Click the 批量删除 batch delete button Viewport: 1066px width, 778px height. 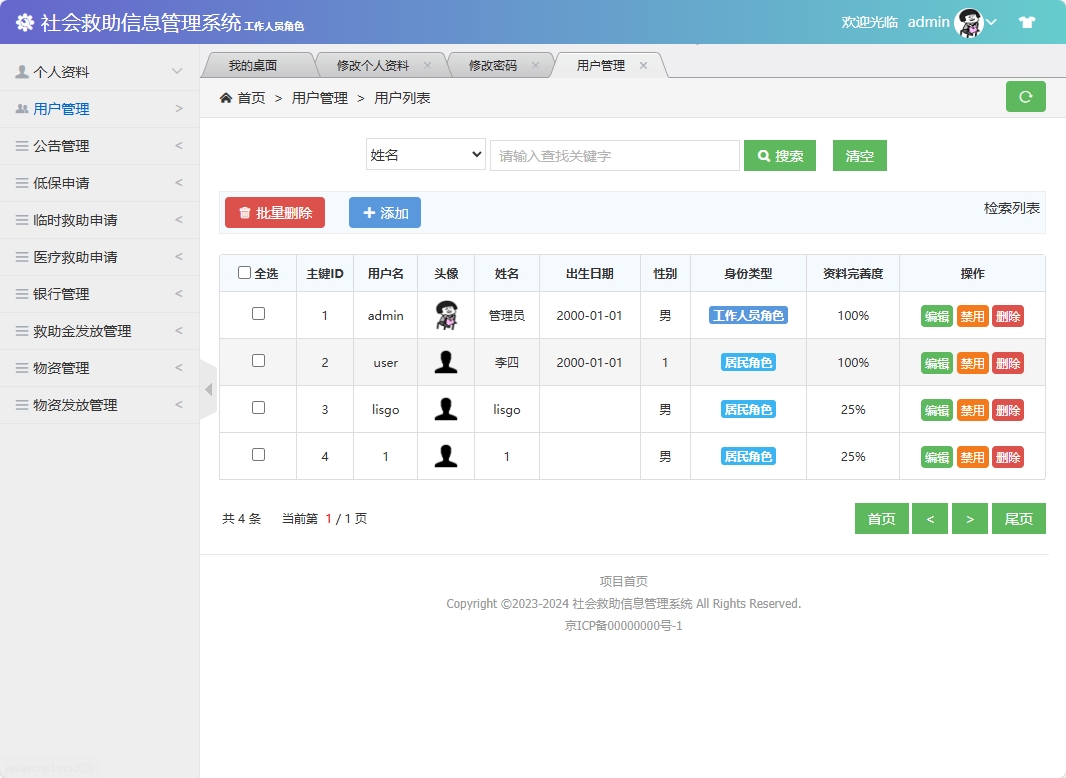(x=274, y=212)
